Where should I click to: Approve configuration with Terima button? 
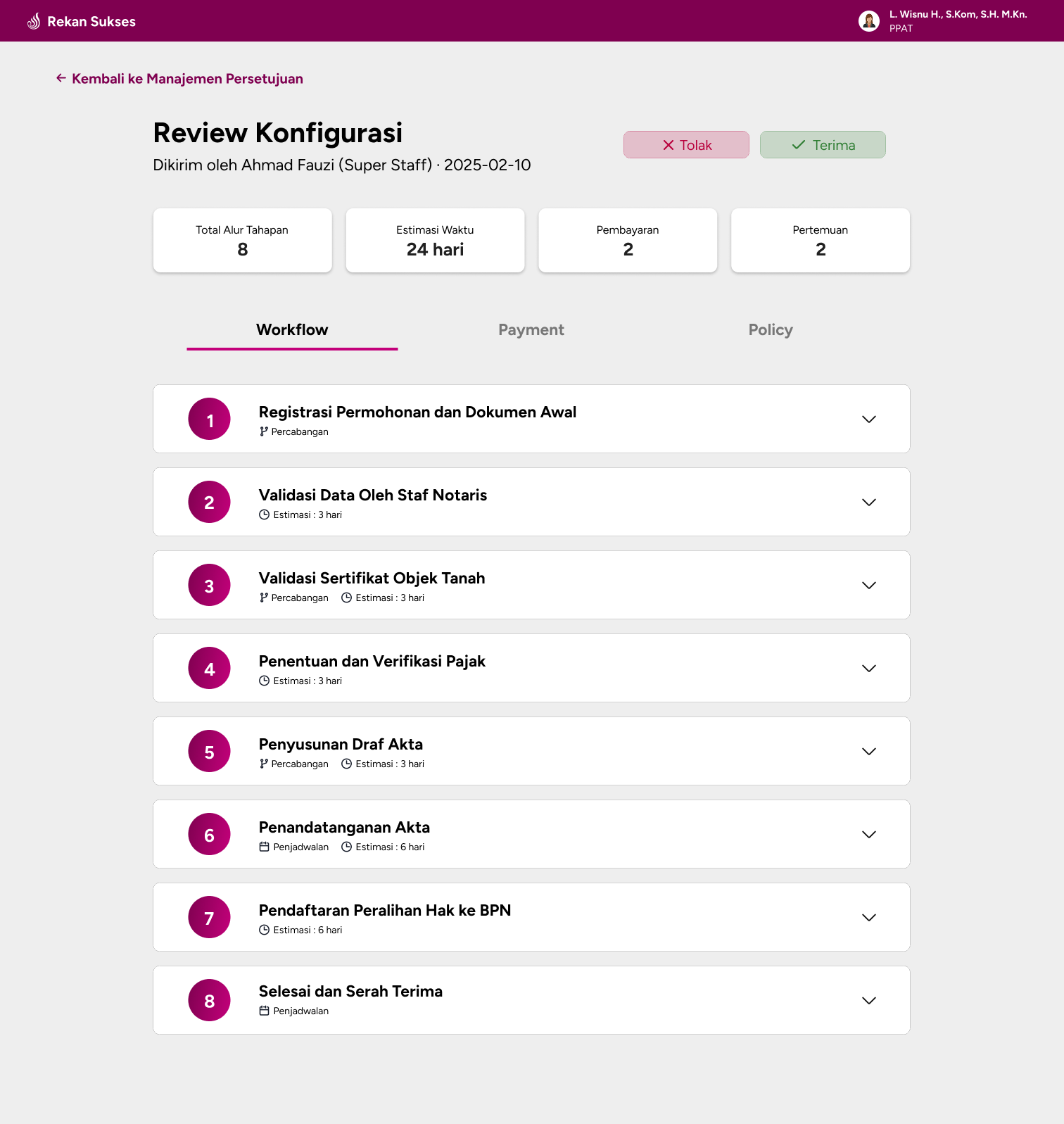tap(823, 145)
